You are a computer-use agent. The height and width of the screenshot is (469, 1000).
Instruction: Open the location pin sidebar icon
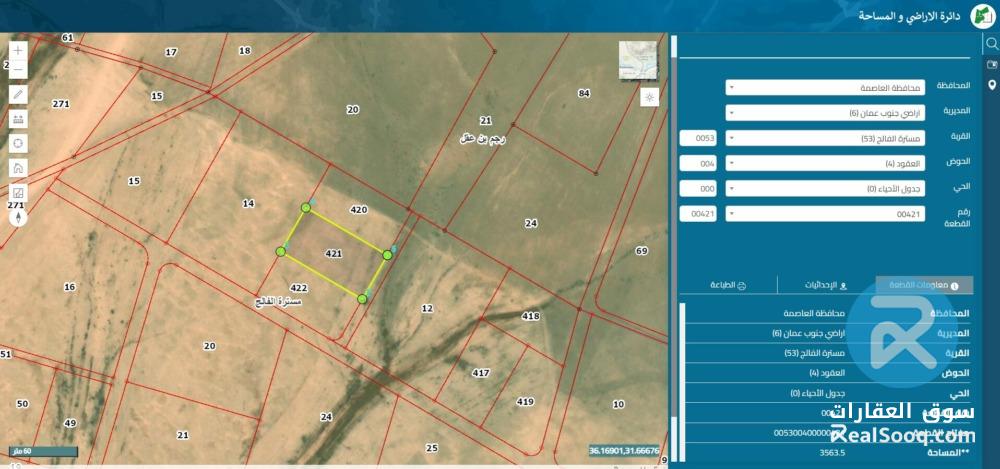point(992,85)
